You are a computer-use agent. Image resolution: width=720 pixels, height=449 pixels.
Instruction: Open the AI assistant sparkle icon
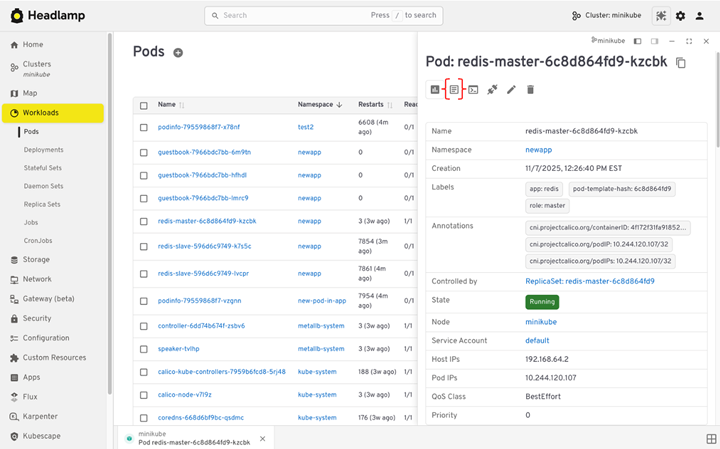(661, 16)
